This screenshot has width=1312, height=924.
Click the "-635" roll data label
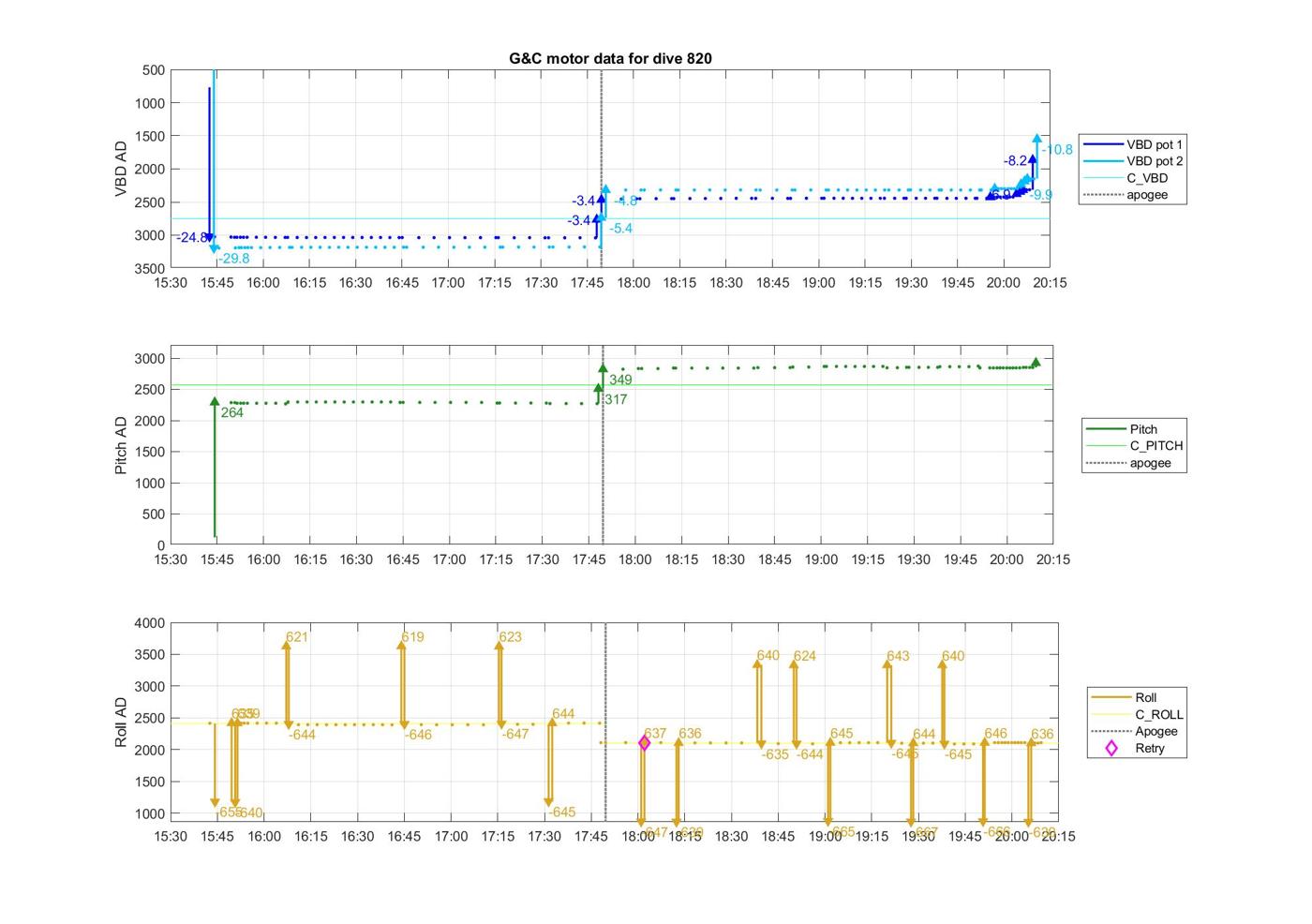pyautogui.click(x=775, y=754)
